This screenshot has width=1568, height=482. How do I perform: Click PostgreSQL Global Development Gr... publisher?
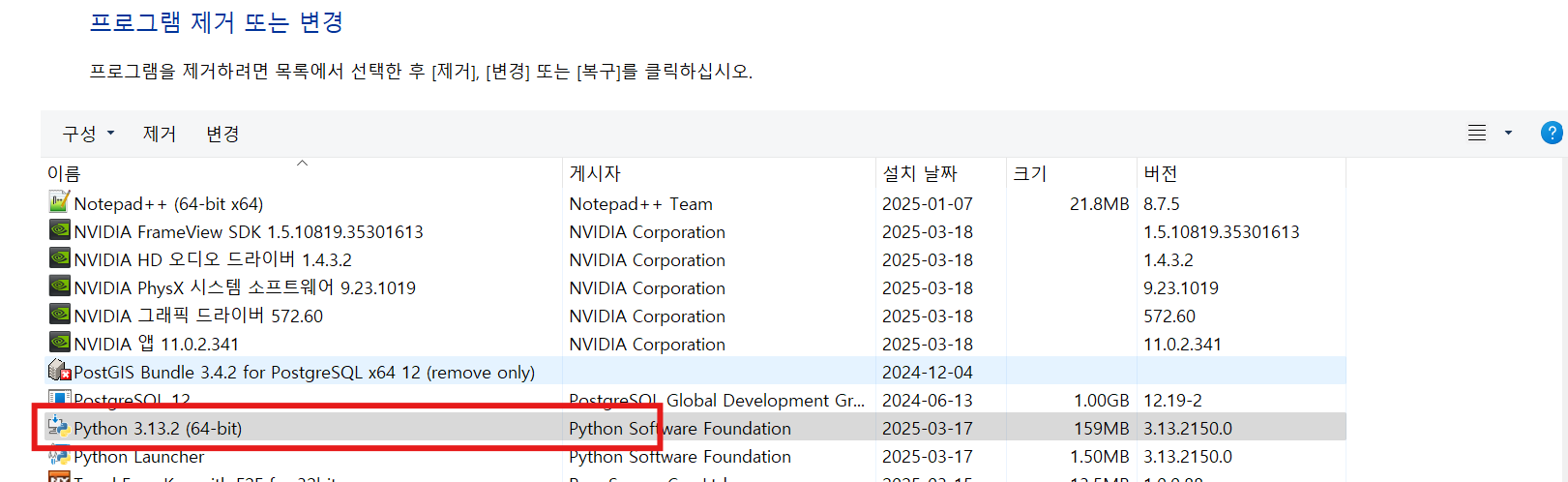click(717, 400)
